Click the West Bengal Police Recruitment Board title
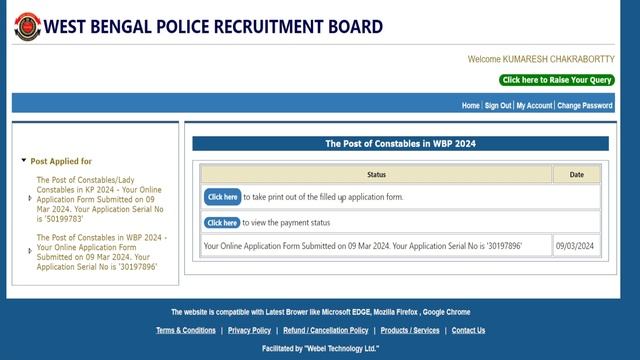The height and width of the screenshot is (360, 640). [213, 27]
